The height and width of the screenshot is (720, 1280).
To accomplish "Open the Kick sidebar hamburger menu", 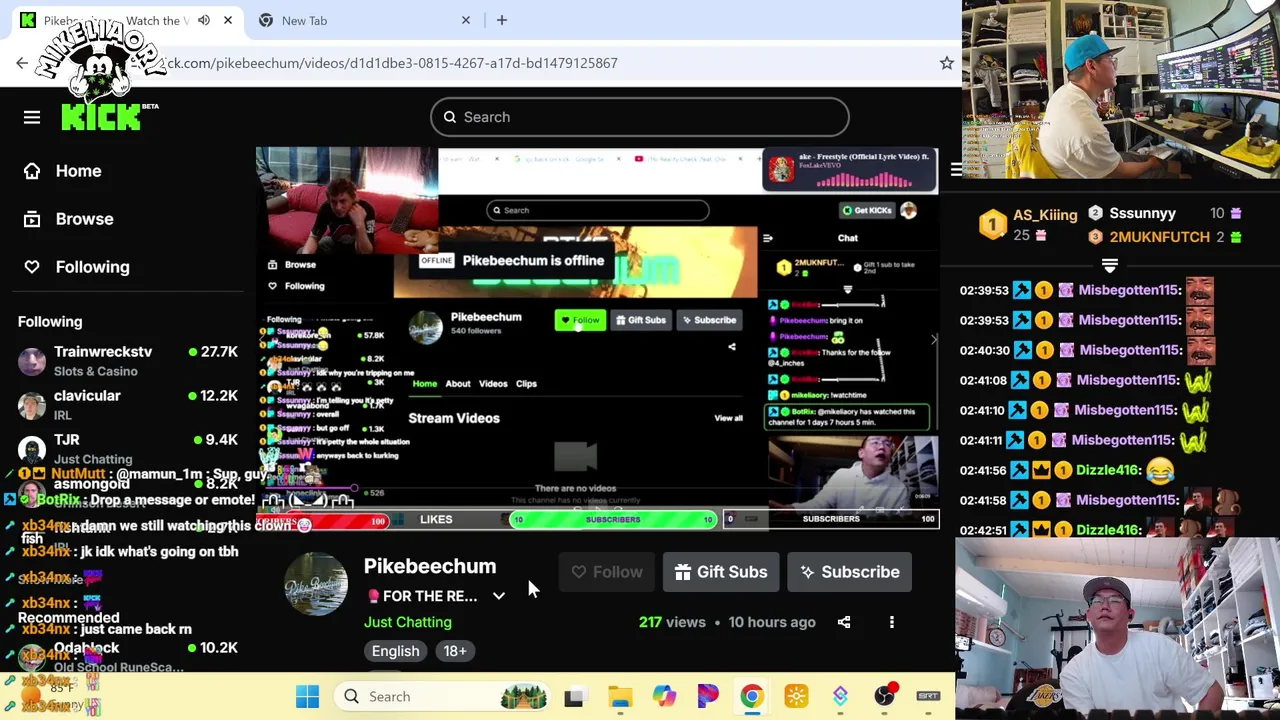I will pyautogui.click(x=32, y=117).
